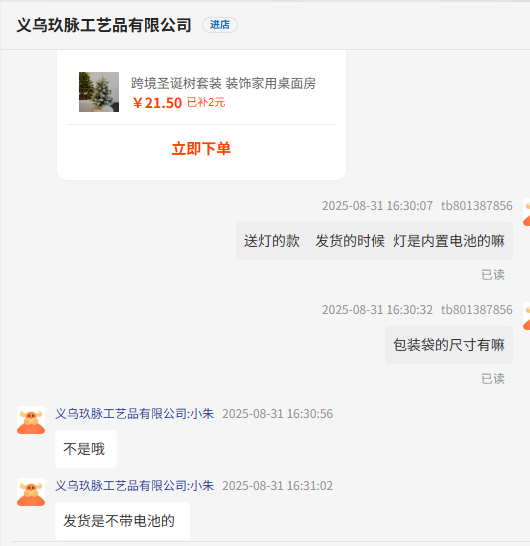Click 已读 status under 送灯的款 message
The height and width of the screenshot is (546, 530).
[493, 275]
